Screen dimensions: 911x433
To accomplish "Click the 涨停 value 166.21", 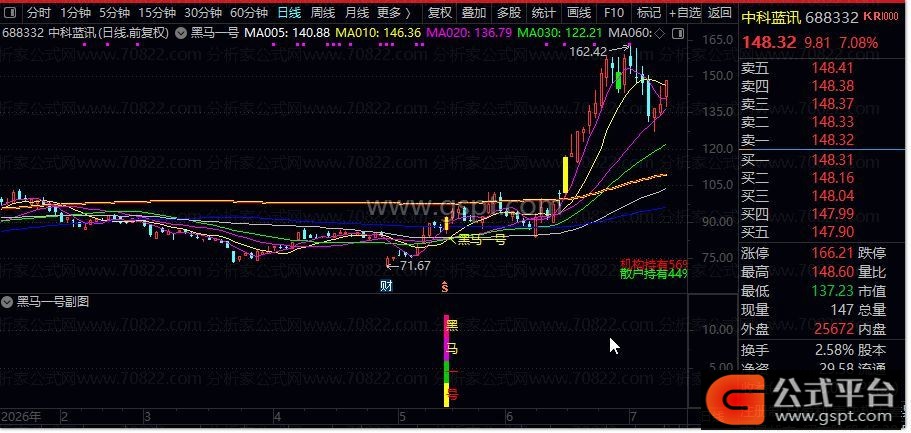I will 833,253.
